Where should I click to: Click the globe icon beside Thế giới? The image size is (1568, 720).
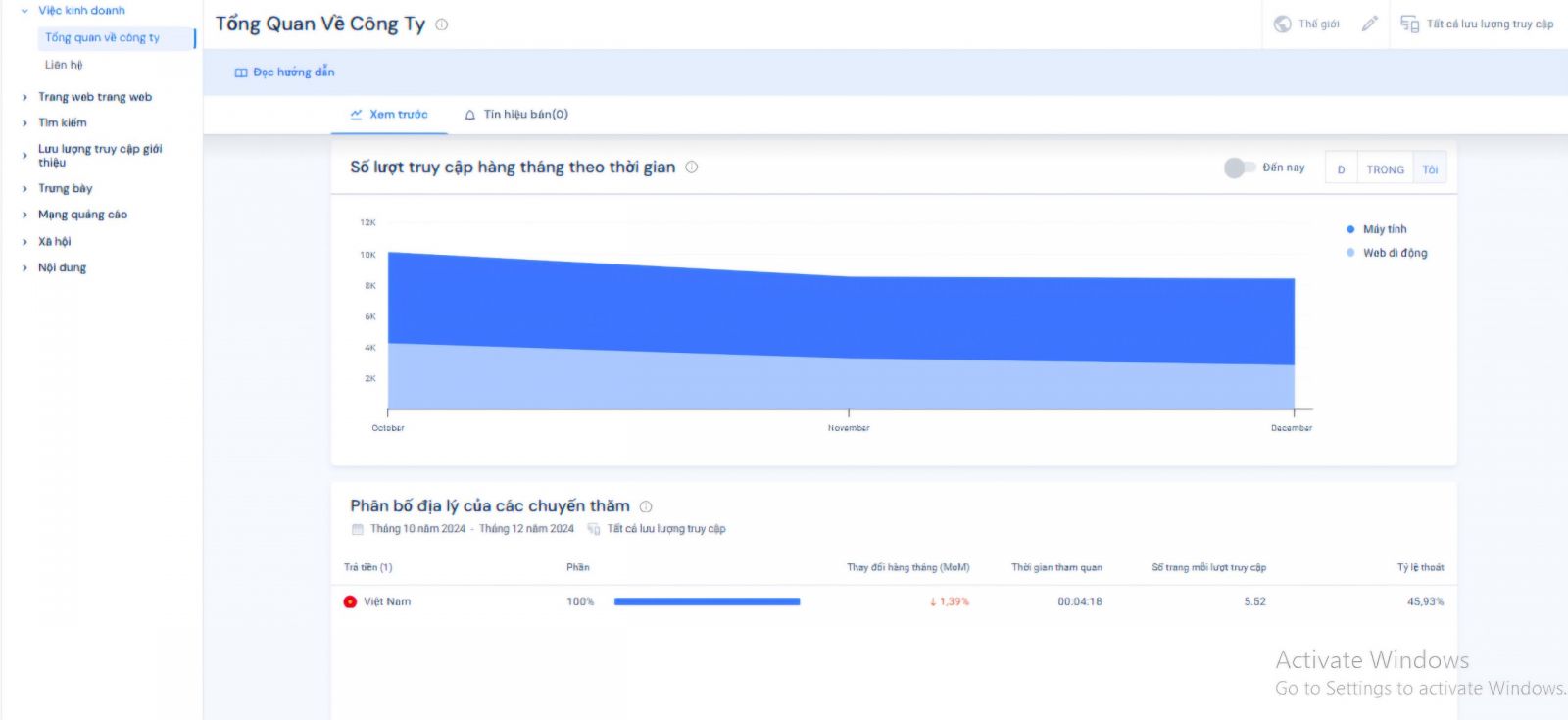point(1282,24)
